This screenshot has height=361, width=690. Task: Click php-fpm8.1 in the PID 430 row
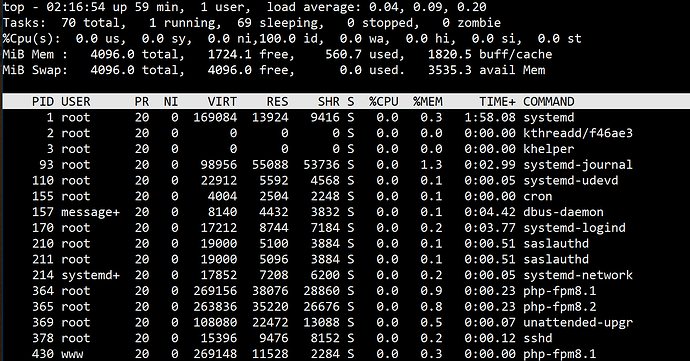[x=560, y=354]
